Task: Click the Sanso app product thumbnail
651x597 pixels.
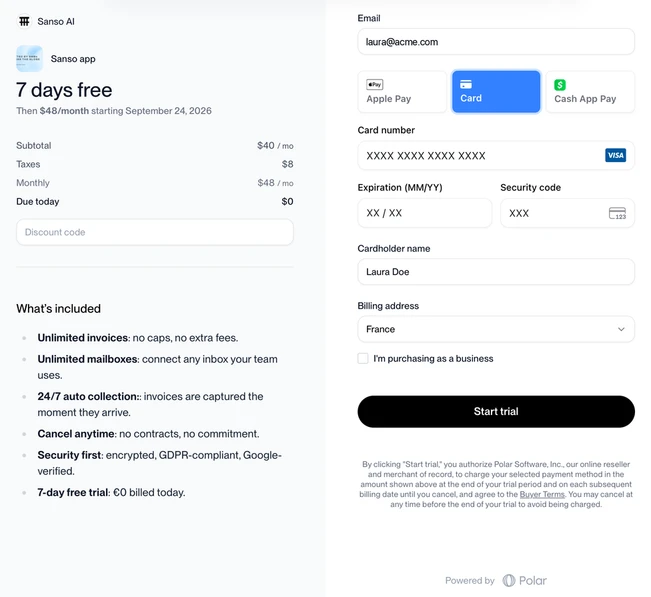Action: [x=29, y=59]
